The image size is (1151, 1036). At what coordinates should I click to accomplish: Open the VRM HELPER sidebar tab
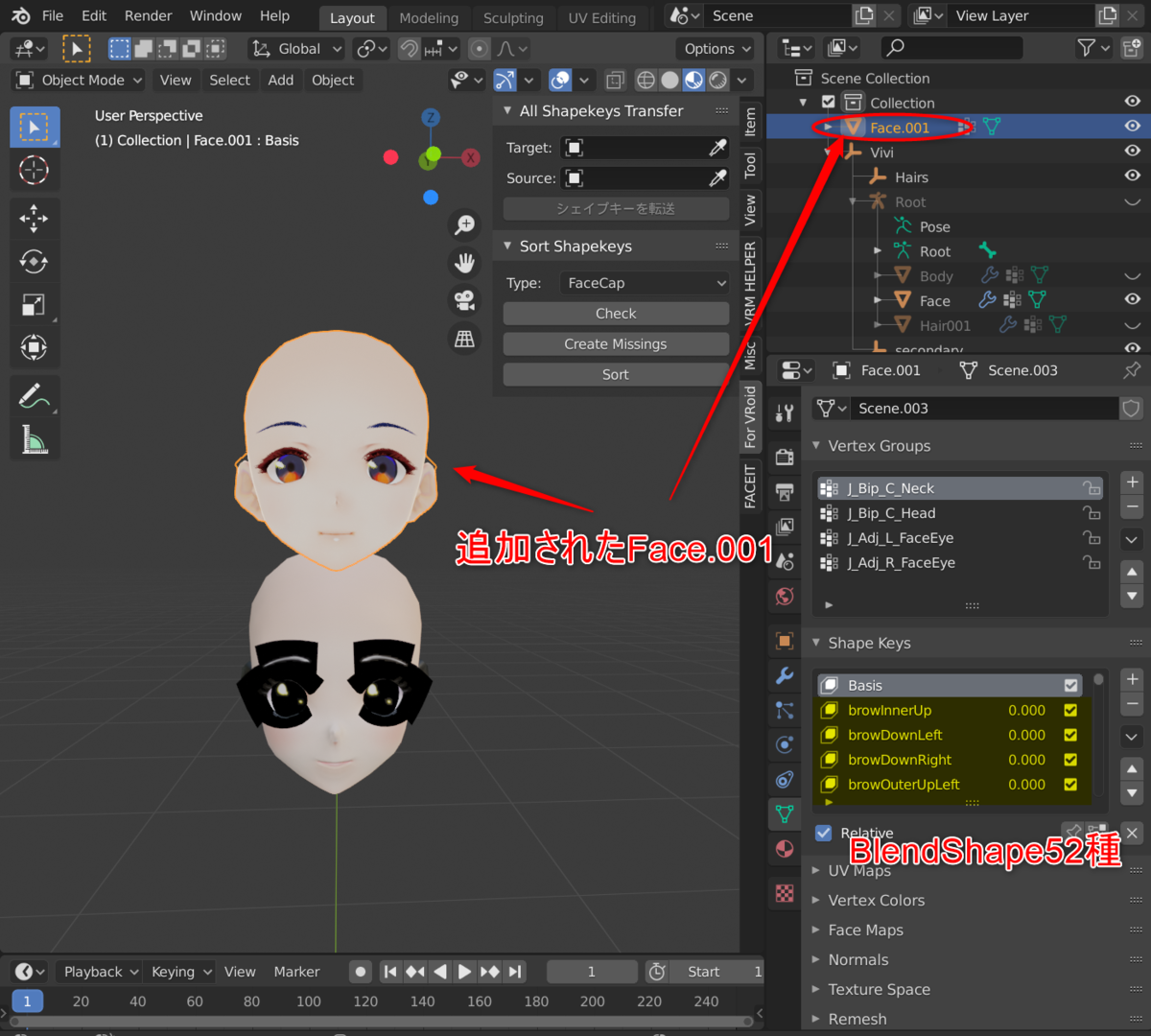coord(751,283)
